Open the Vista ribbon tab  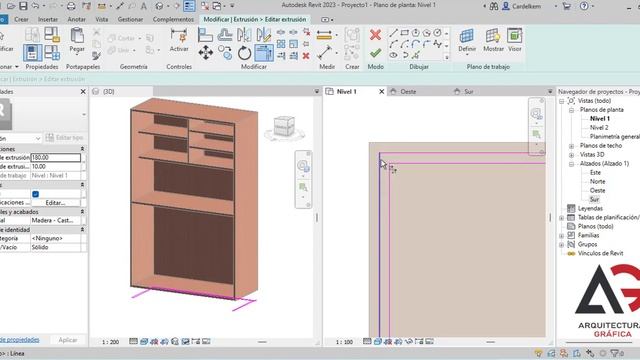click(x=102, y=19)
